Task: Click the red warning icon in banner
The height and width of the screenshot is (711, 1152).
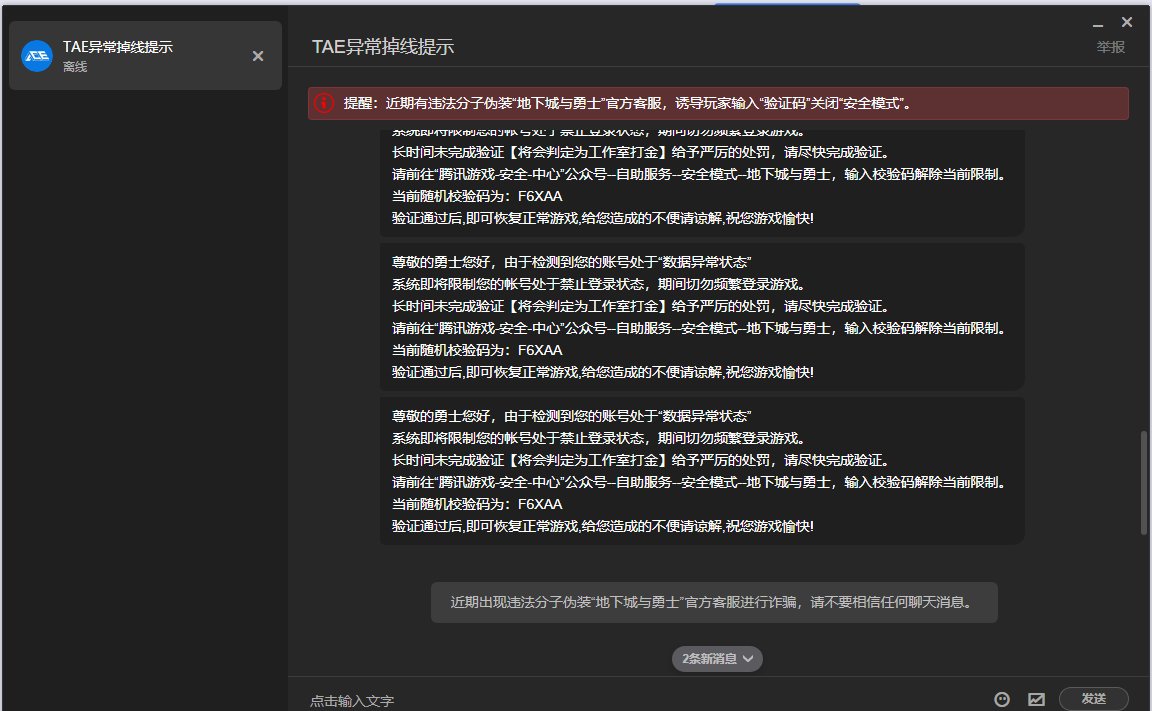Action: coord(324,103)
